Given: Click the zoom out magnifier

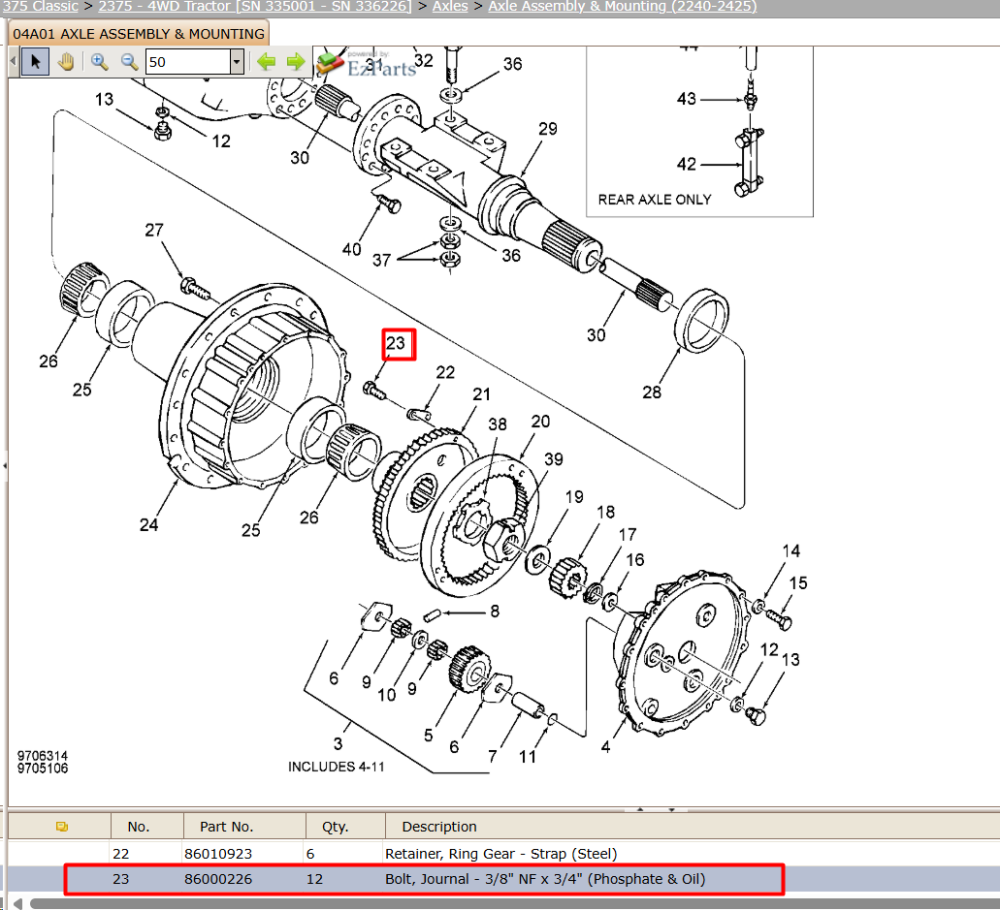Looking at the screenshot, I should [x=129, y=62].
